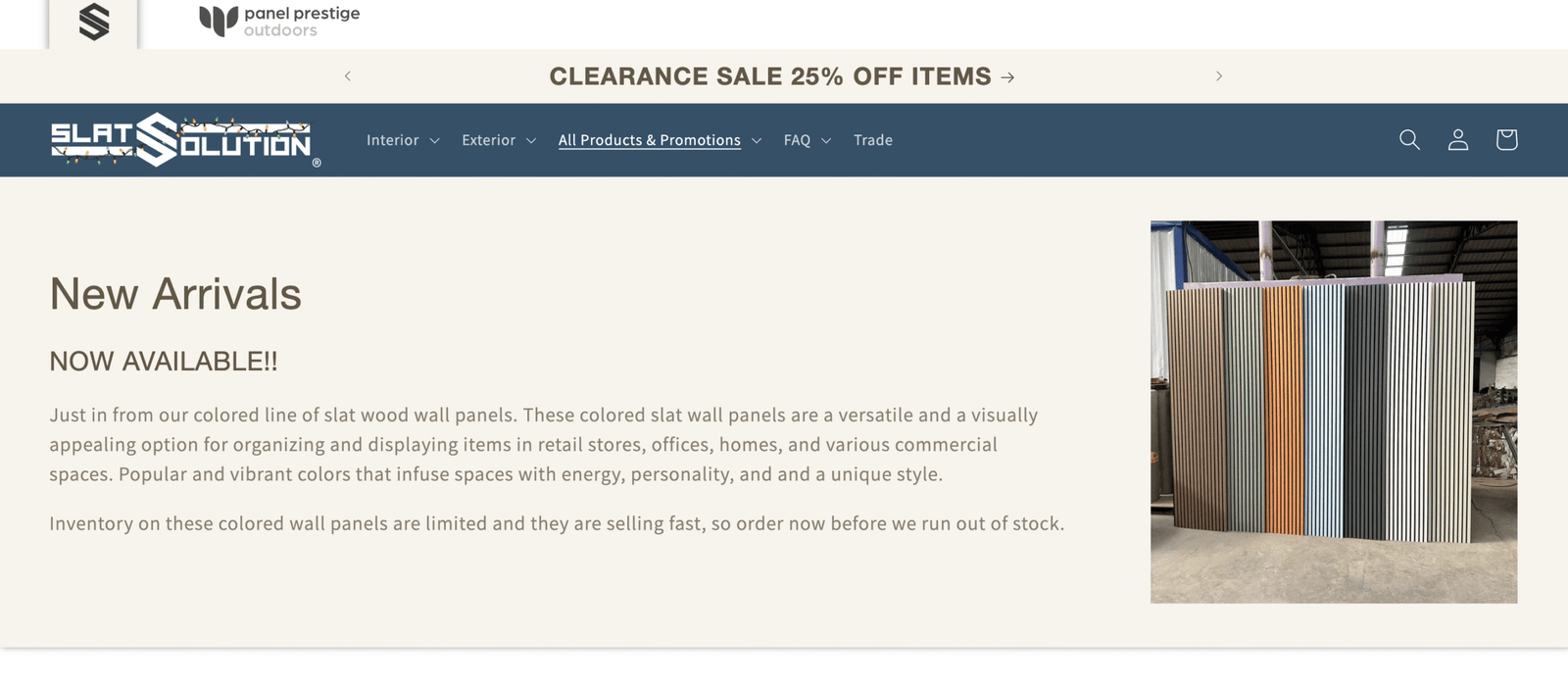Image resolution: width=1568 pixels, height=685 pixels.
Task: Expand All Products & Promotions chevron
Action: 757,141
